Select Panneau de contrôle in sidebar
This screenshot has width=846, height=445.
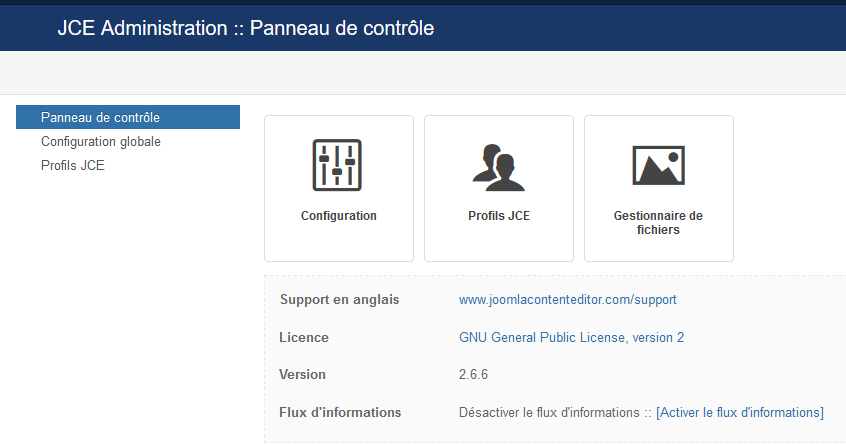128,117
